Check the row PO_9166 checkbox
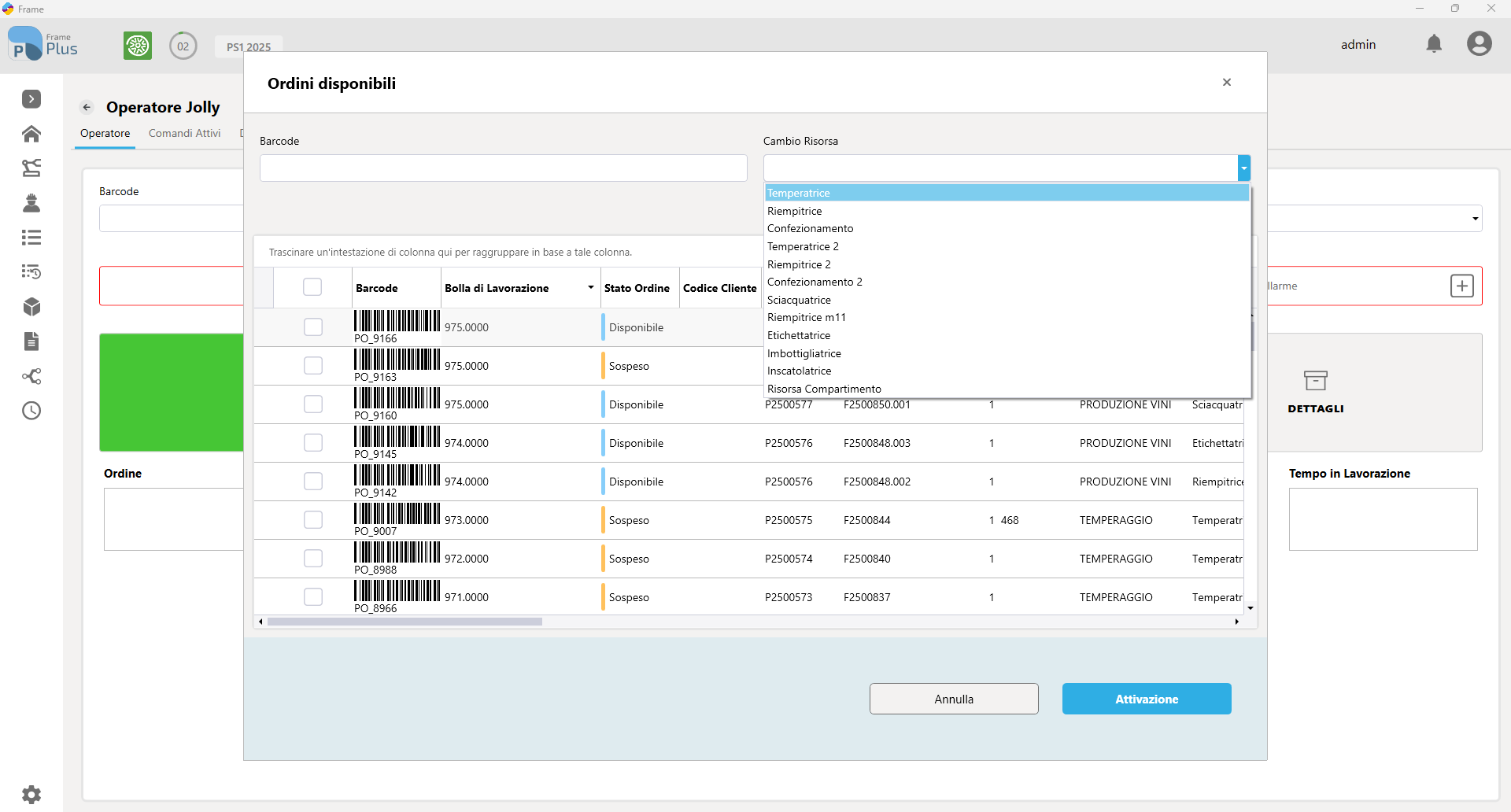This screenshot has height=812, width=1511. (x=313, y=327)
